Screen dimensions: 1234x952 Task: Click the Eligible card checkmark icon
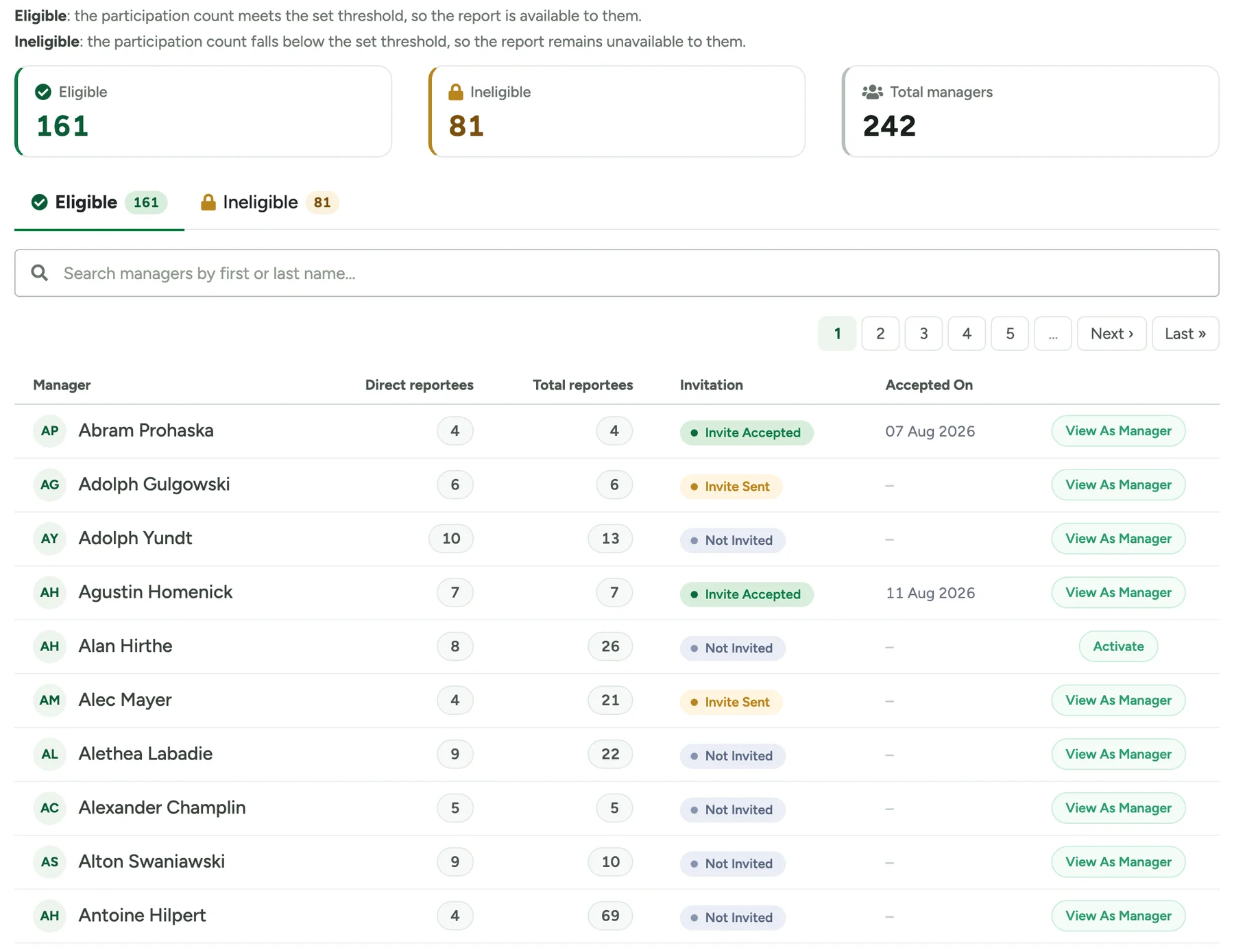[43, 92]
